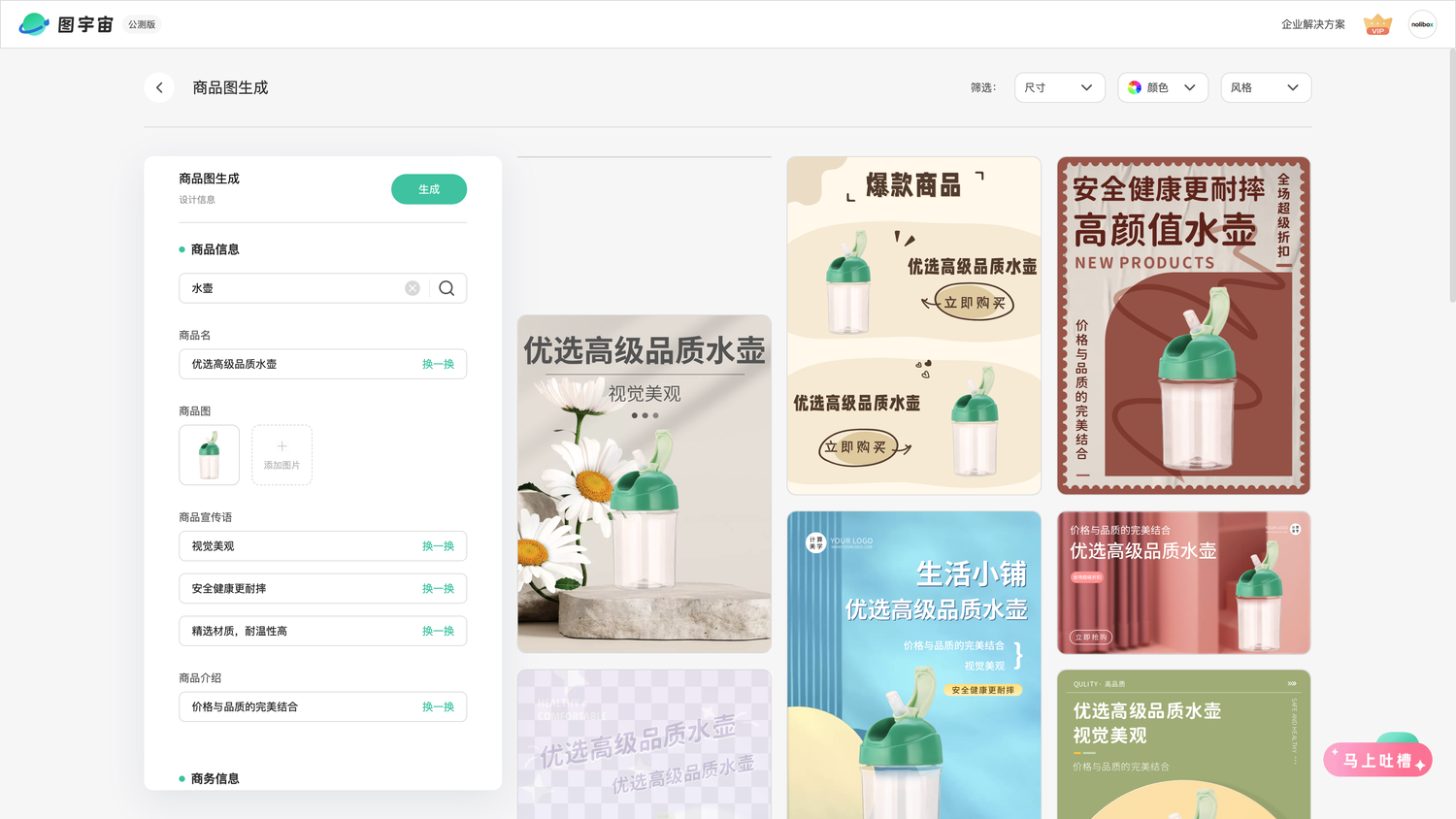Click the green 生成 button
Viewport: 1456px width, 819px height.
point(429,189)
